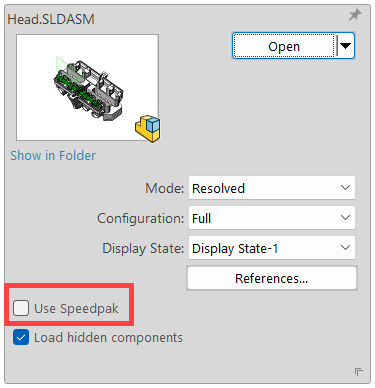Expand the Mode chevron arrow

click(x=346, y=188)
